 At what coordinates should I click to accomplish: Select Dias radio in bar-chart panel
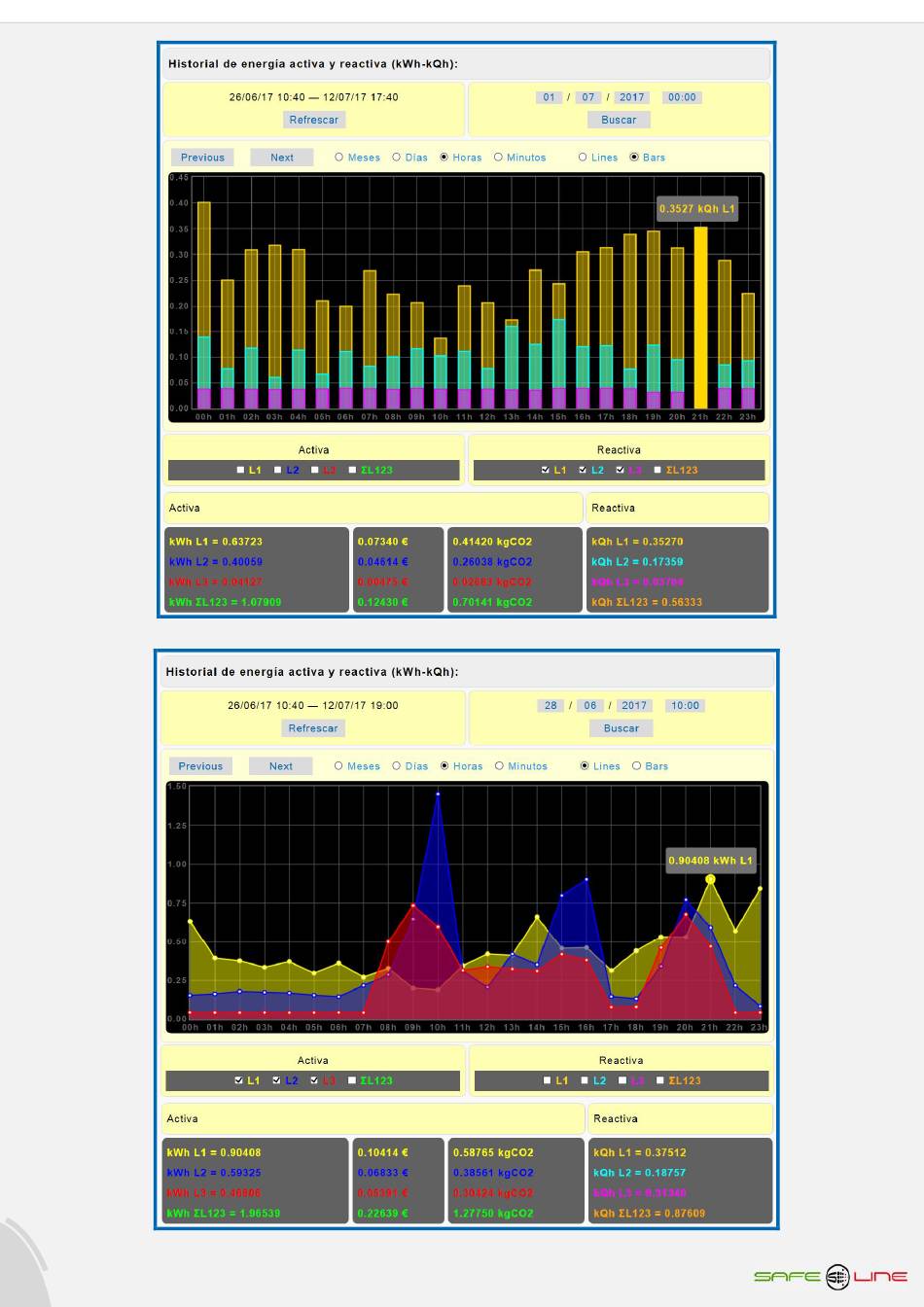pos(397,158)
